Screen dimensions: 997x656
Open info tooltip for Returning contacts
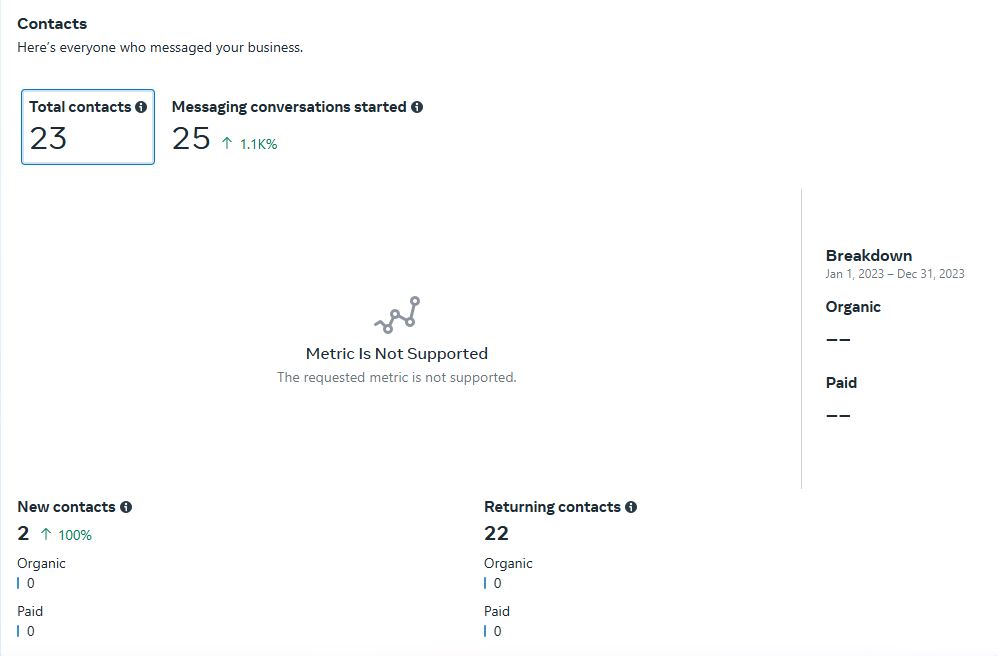(x=631, y=507)
